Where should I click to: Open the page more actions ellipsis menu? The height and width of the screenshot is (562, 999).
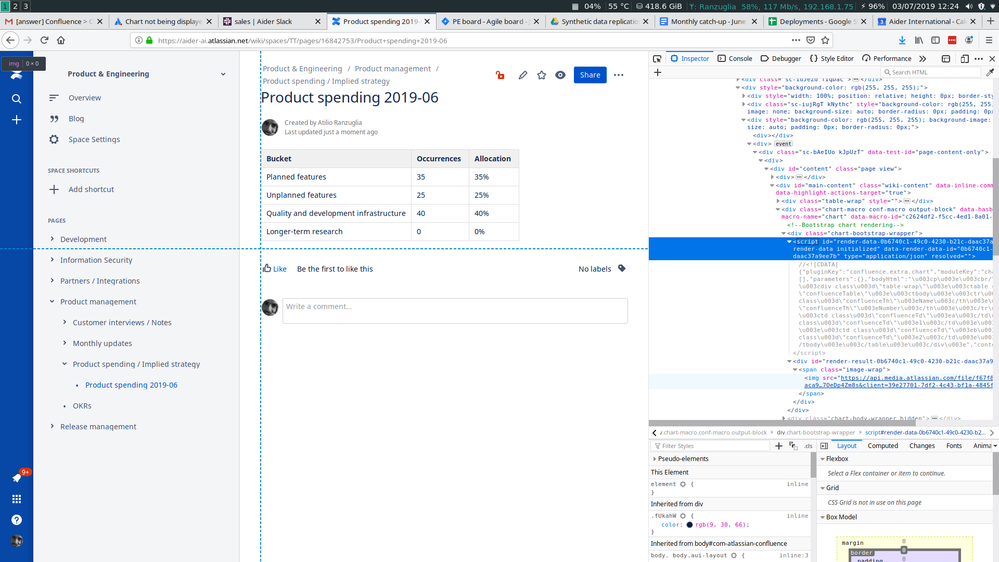[x=619, y=75]
